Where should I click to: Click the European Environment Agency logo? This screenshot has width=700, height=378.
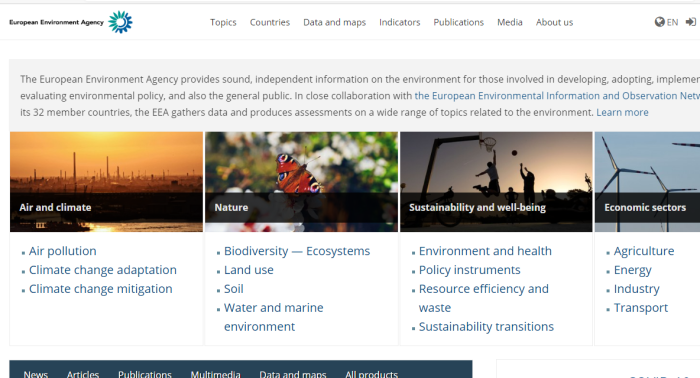(x=71, y=22)
